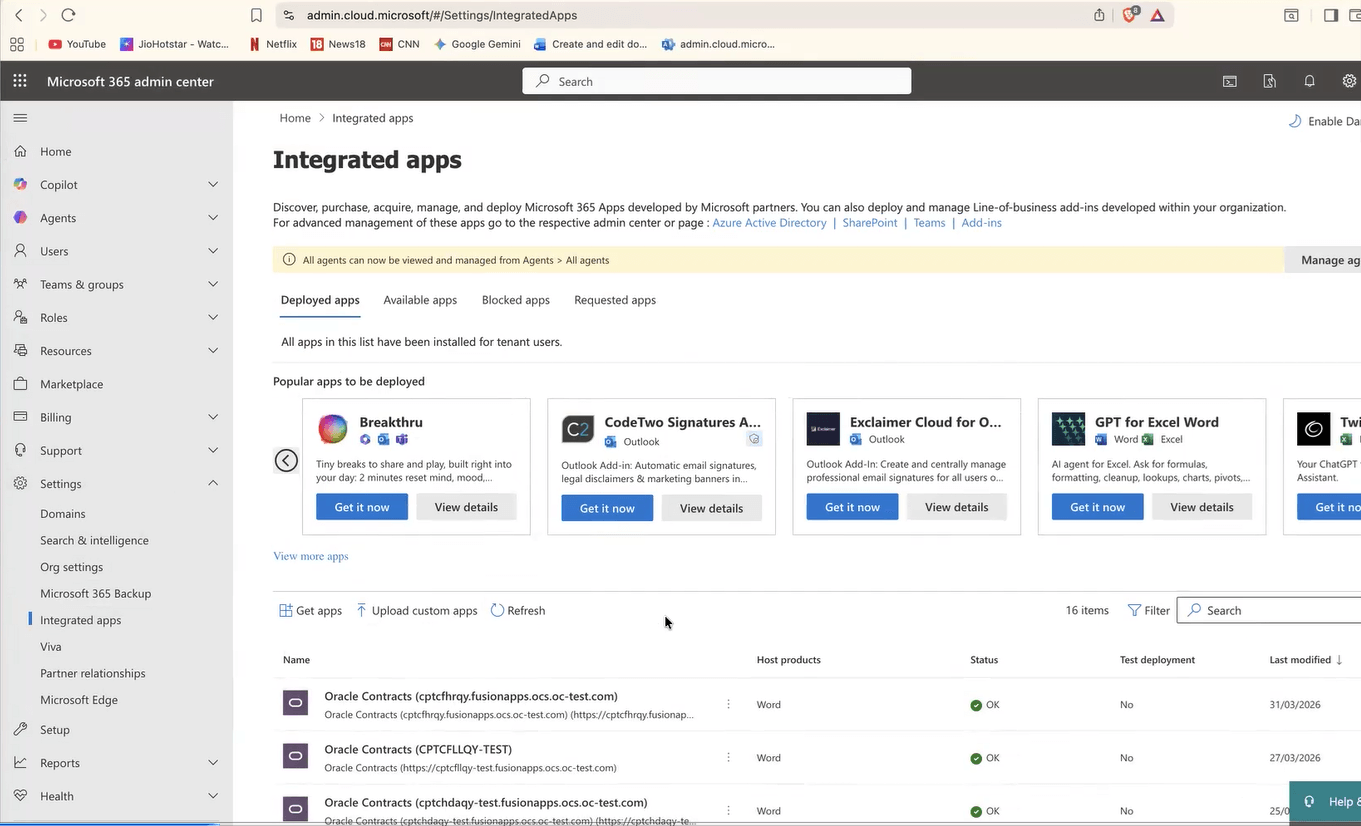
Task: Open the Requested apps tab
Action: pyautogui.click(x=614, y=299)
